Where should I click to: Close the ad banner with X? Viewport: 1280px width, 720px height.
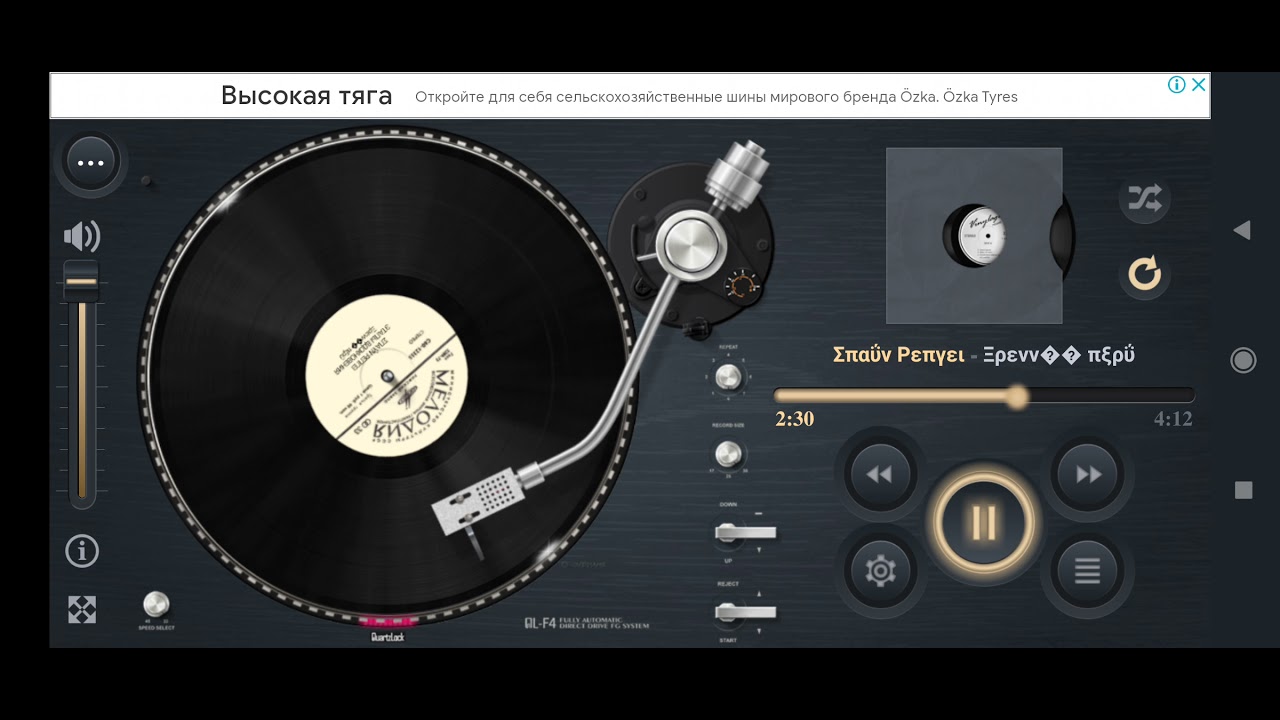click(x=1199, y=85)
